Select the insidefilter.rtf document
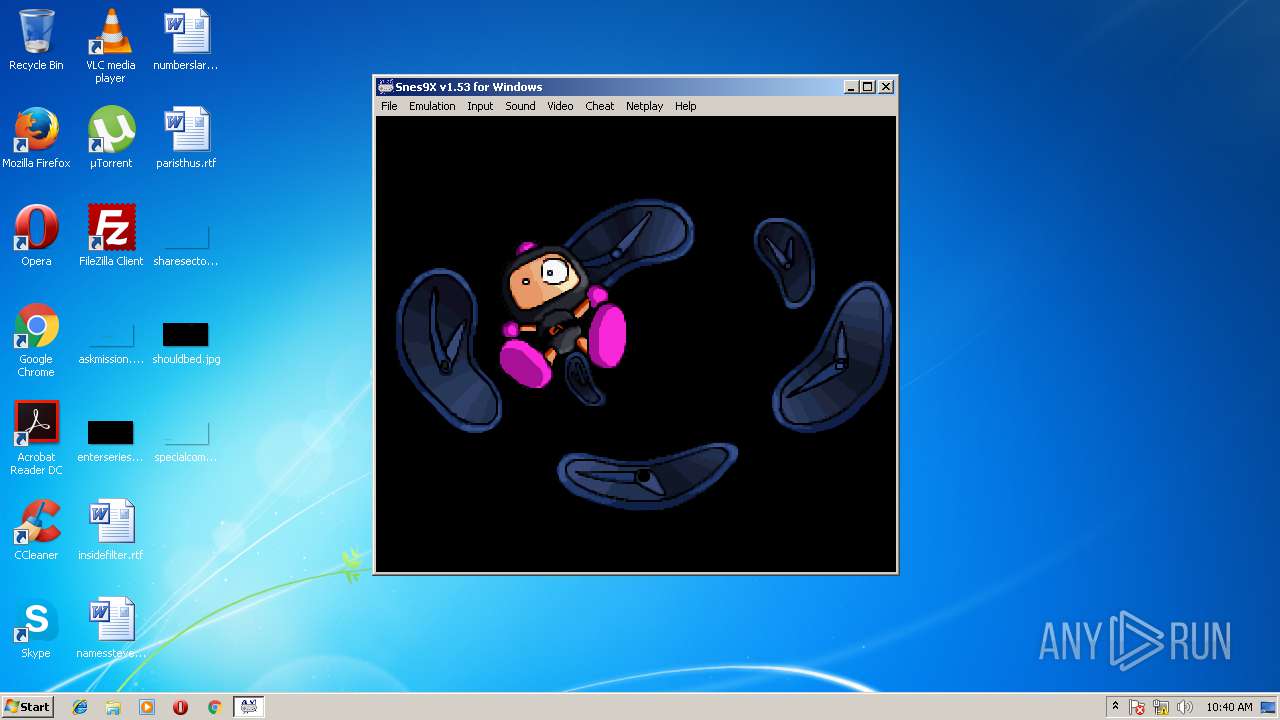 click(110, 530)
